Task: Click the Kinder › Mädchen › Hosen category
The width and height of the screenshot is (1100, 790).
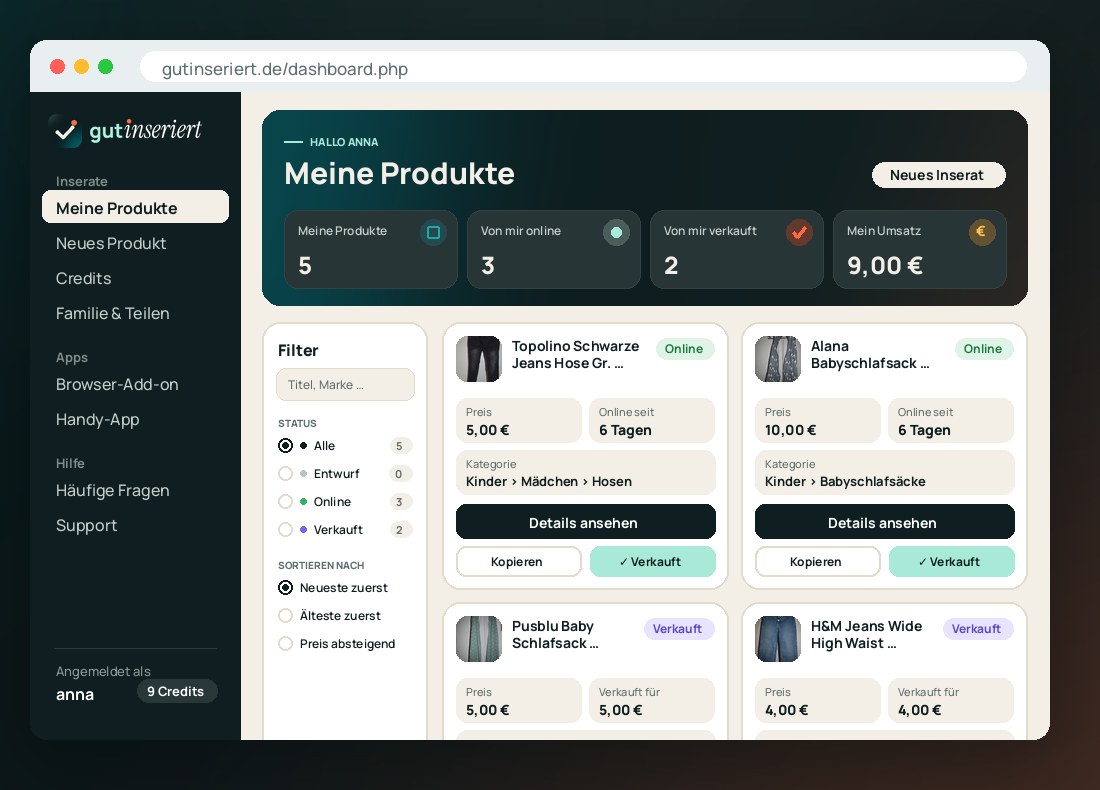Action: tap(549, 481)
